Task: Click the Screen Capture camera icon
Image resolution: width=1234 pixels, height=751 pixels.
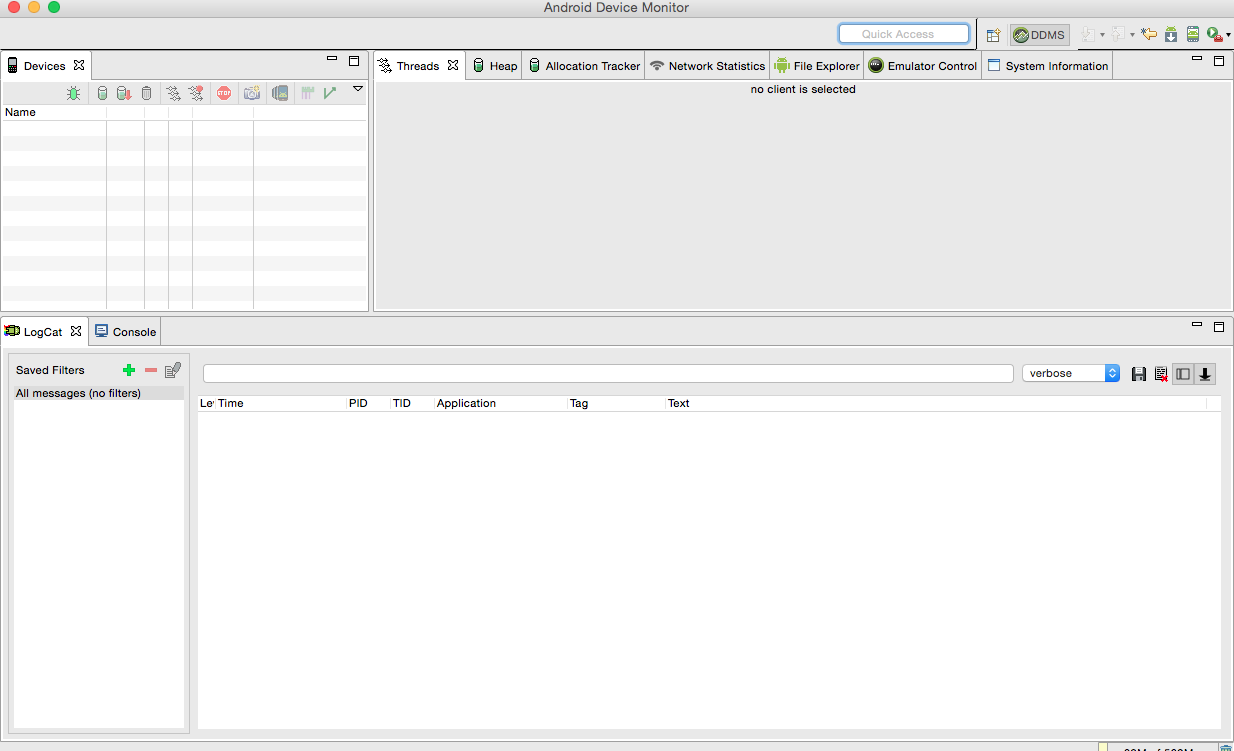Action: pyautogui.click(x=252, y=93)
